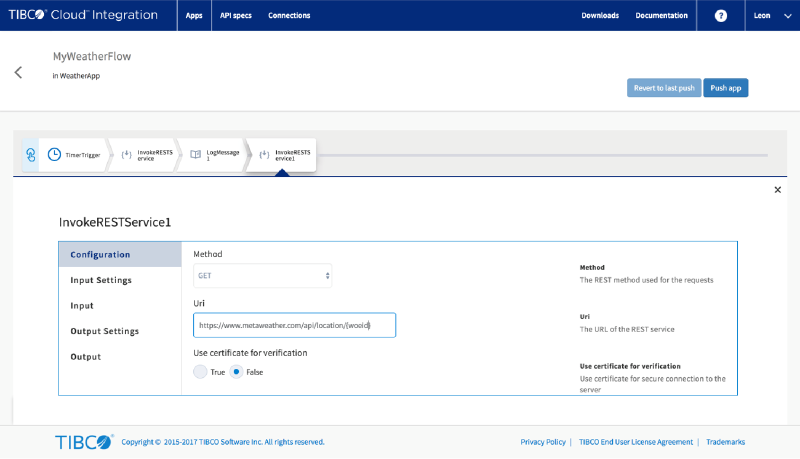Click Revert to last push button

pos(664,88)
